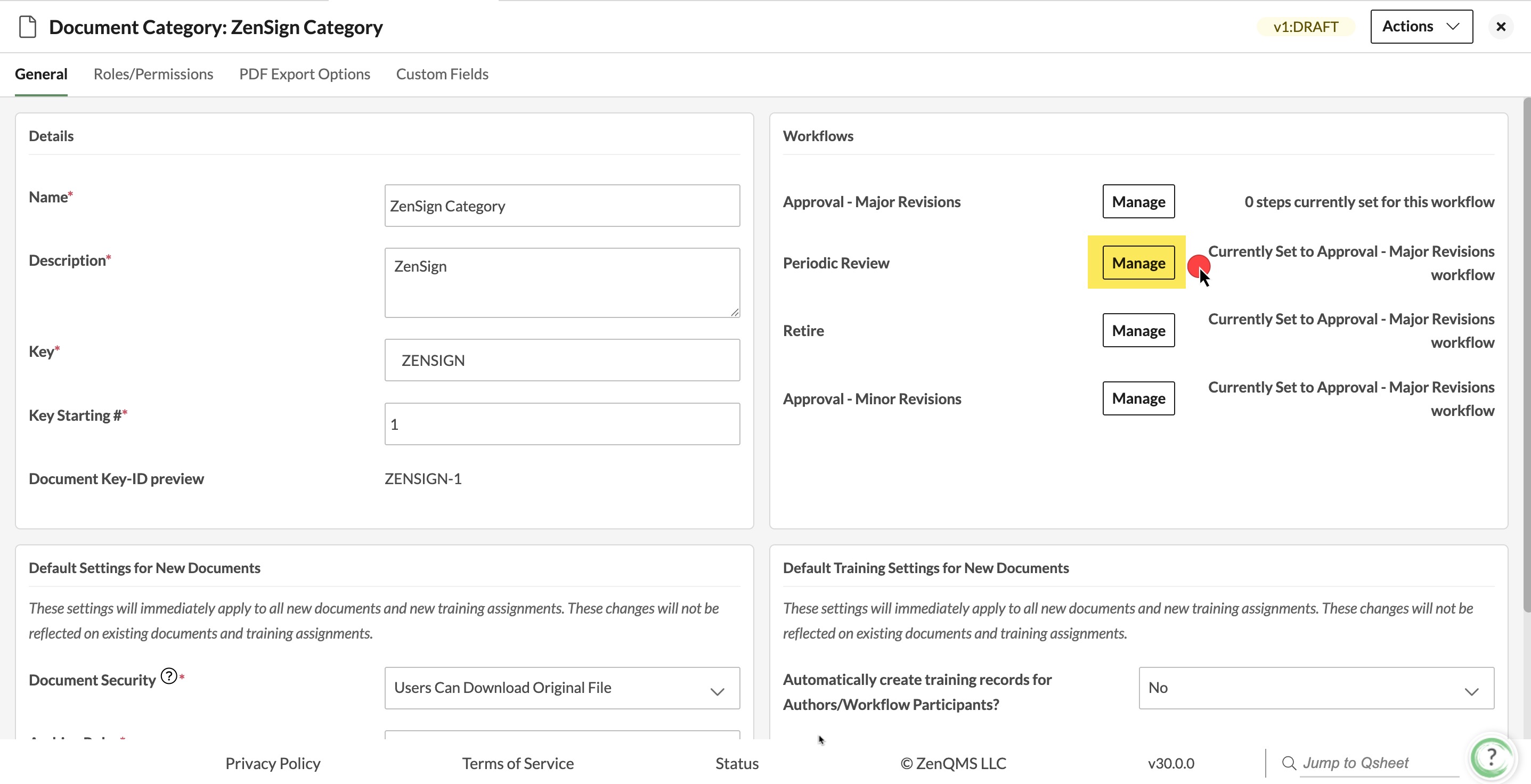1531x784 pixels.
Task: Open the Actions dropdown menu
Action: (x=1421, y=26)
